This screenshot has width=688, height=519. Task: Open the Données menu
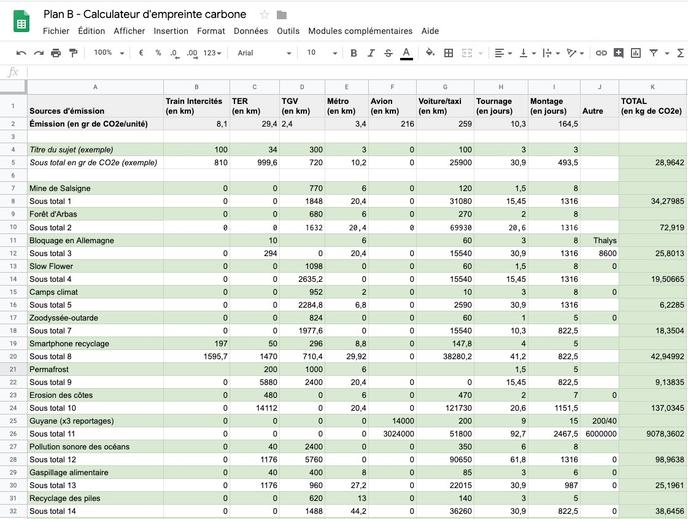pyautogui.click(x=251, y=31)
